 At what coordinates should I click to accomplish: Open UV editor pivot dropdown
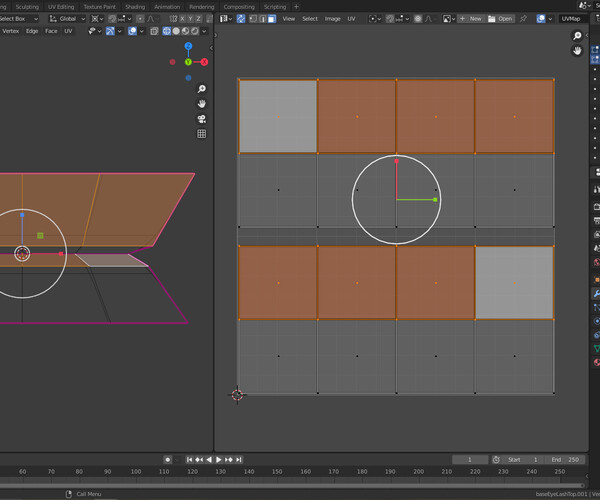coord(375,19)
